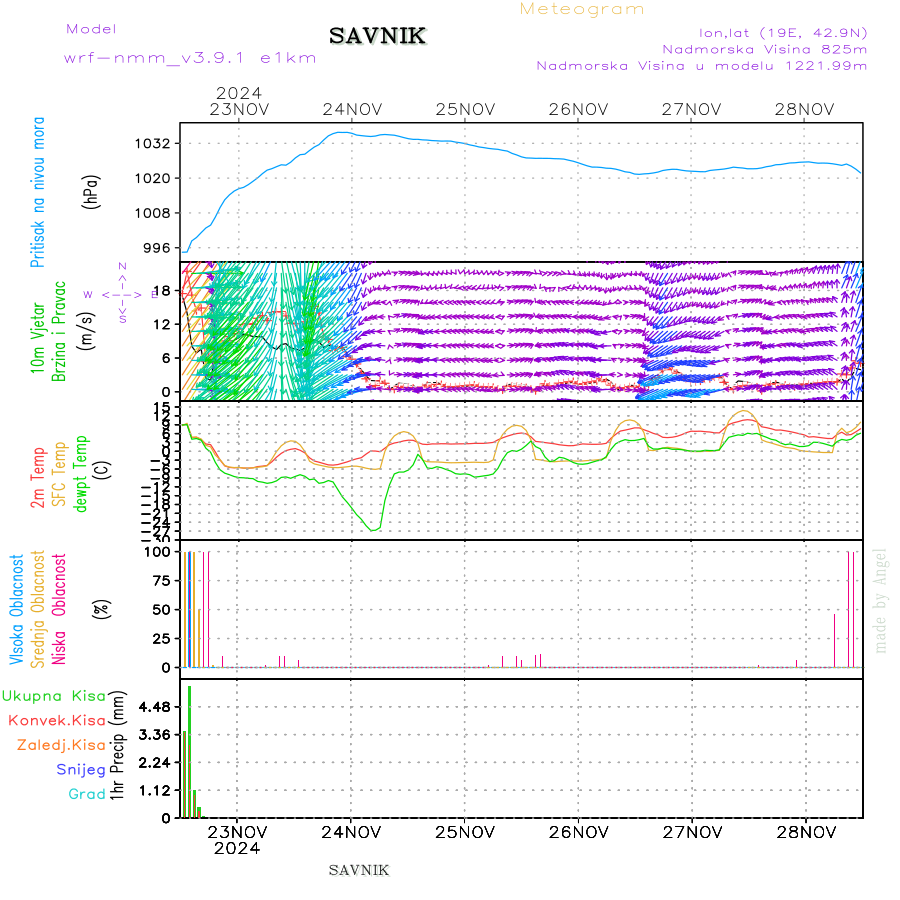Image resolution: width=900 pixels, height=900 pixels.
Task: Click the wrf-nmm_v3.9.1 e1km model text
Action: pos(190,58)
